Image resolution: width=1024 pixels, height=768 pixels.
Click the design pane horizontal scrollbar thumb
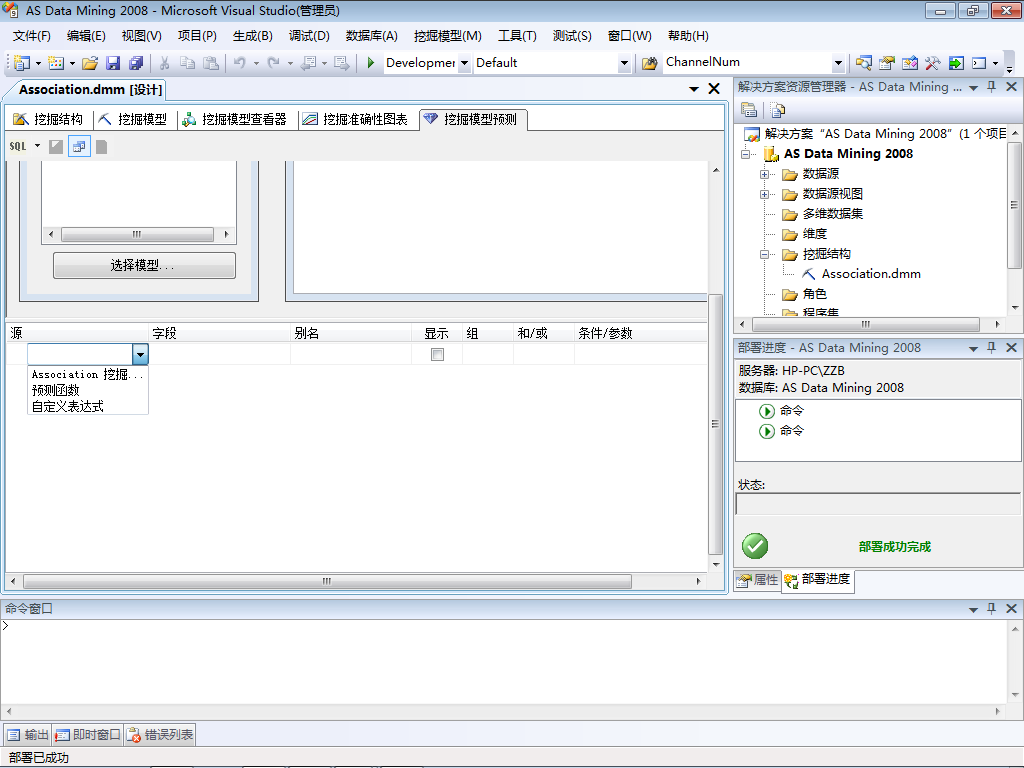(327, 581)
